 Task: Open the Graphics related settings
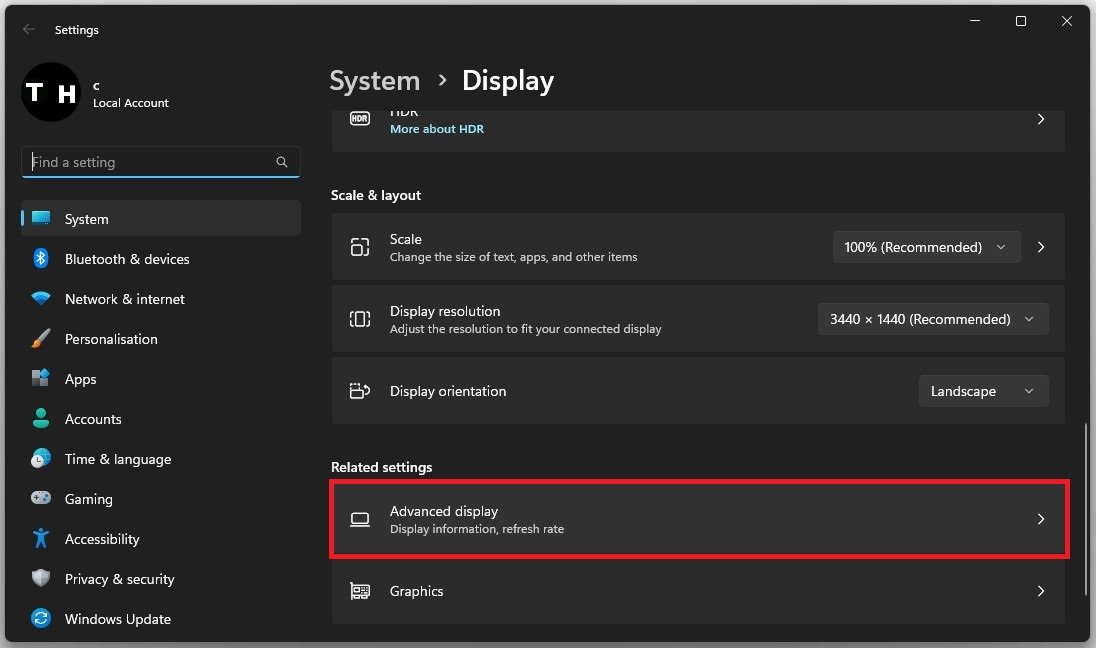tap(698, 591)
